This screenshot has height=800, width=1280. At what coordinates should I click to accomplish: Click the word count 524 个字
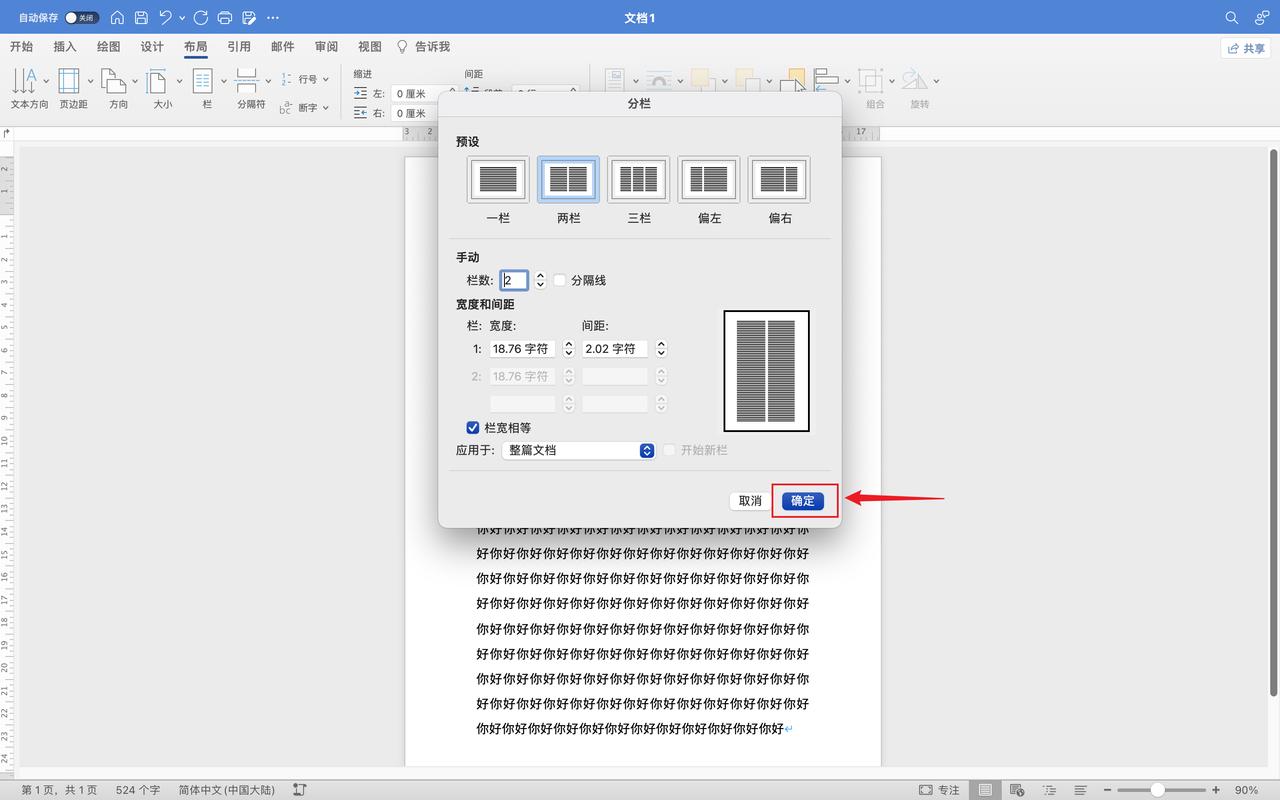click(x=138, y=790)
